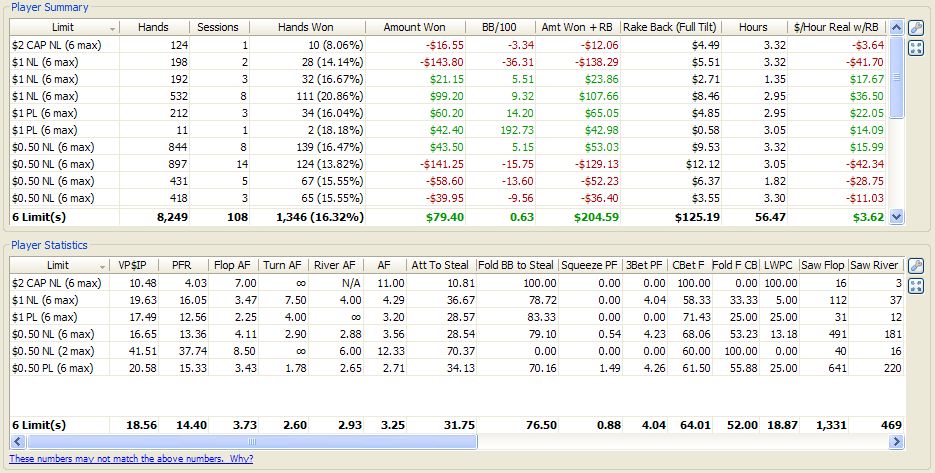Click the Att To Steal column header

[x=440, y=266]
